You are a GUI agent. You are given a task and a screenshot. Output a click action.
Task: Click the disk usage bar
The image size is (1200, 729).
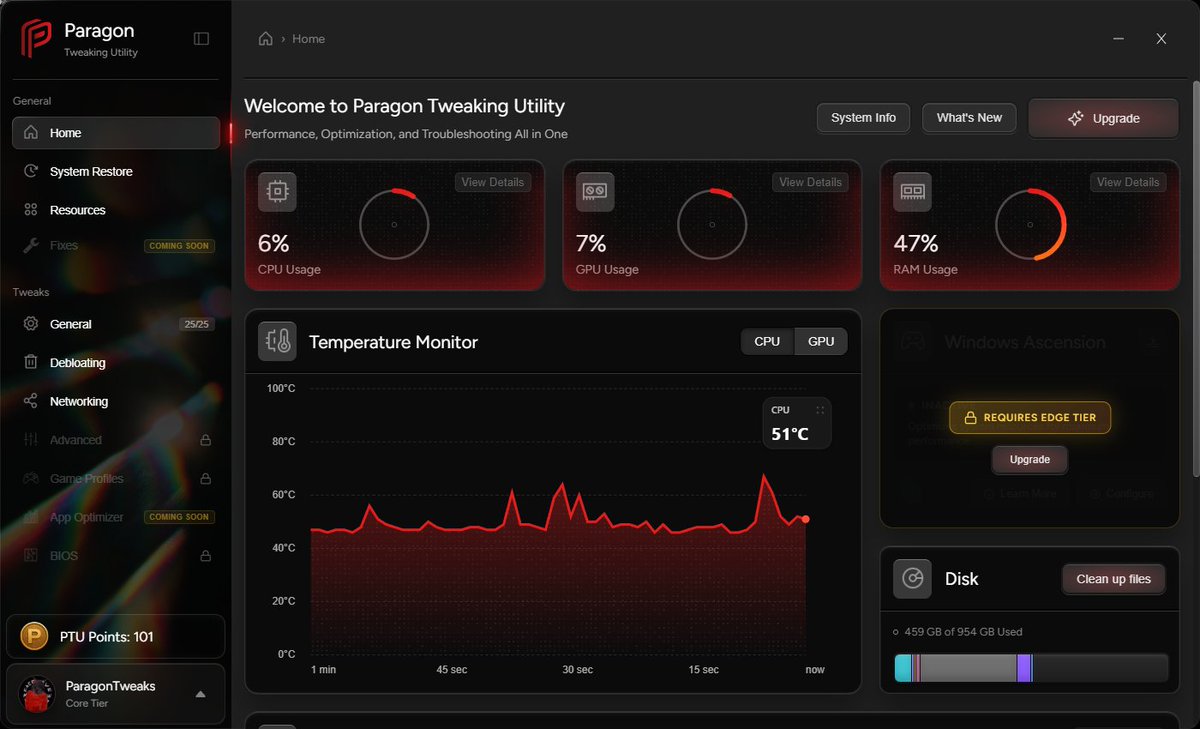tap(1031, 668)
